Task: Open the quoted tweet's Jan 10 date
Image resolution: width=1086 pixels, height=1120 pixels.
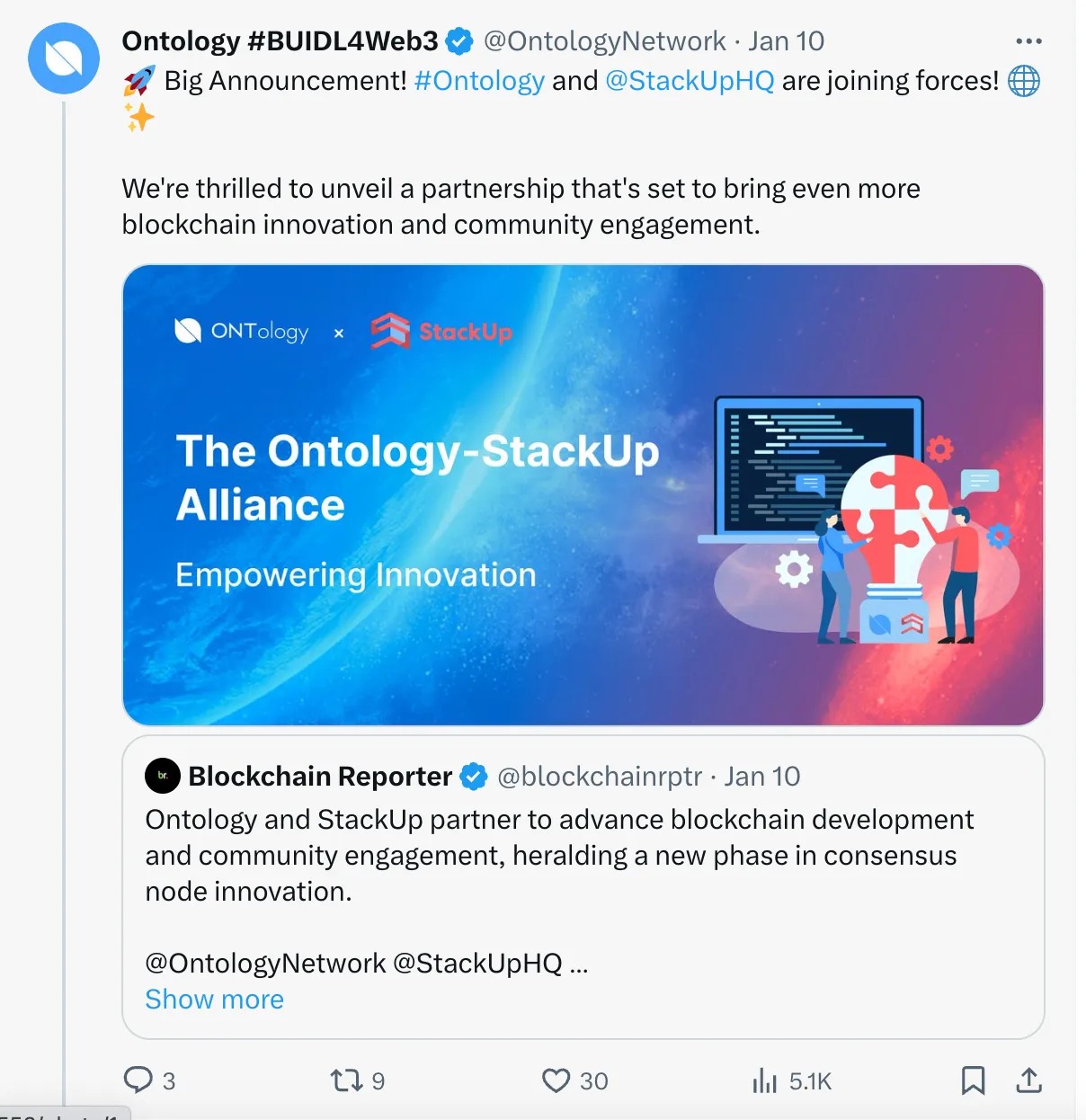Action: (x=762, y=777)
